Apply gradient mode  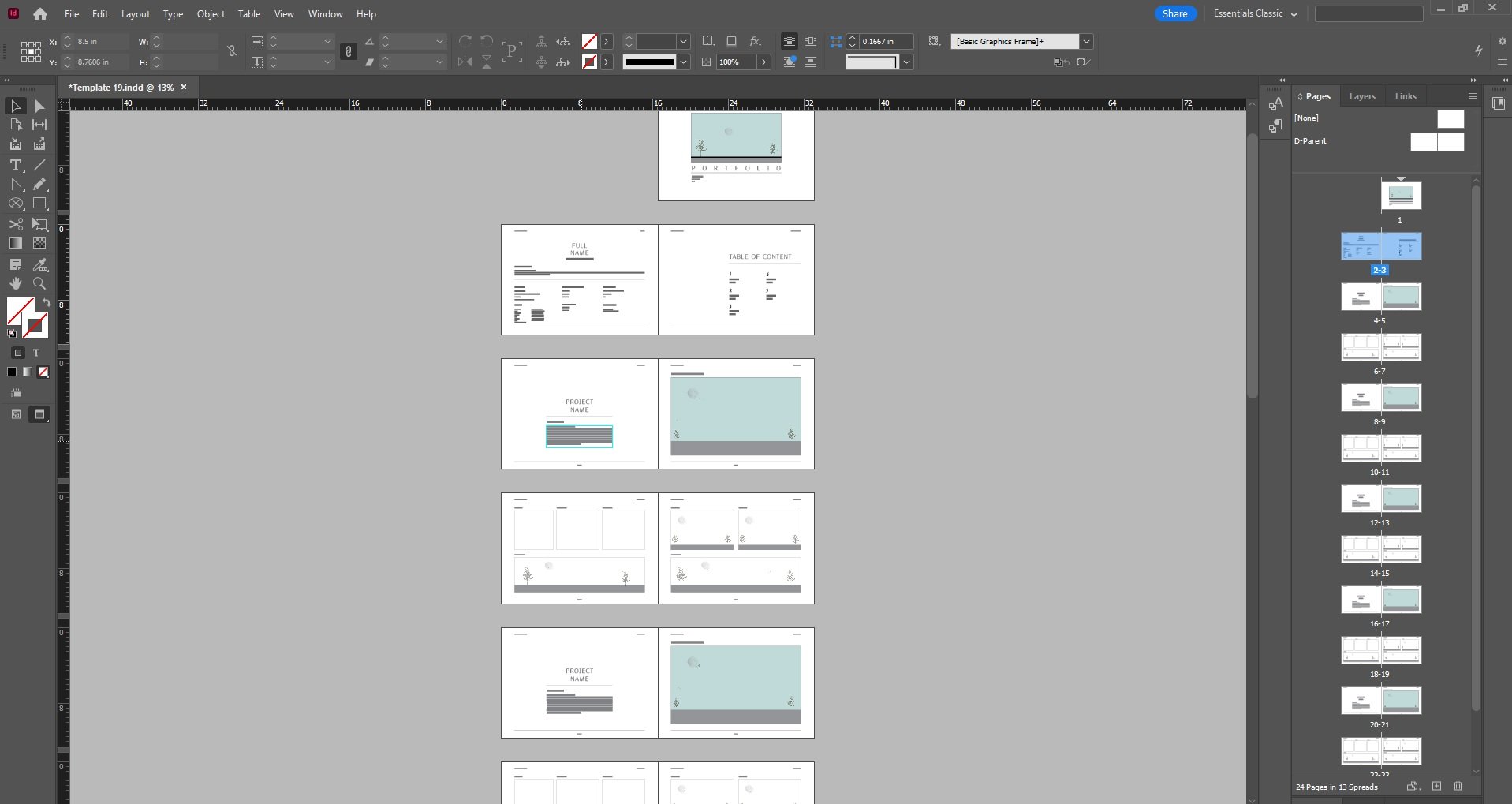click(x=28, y=372)
